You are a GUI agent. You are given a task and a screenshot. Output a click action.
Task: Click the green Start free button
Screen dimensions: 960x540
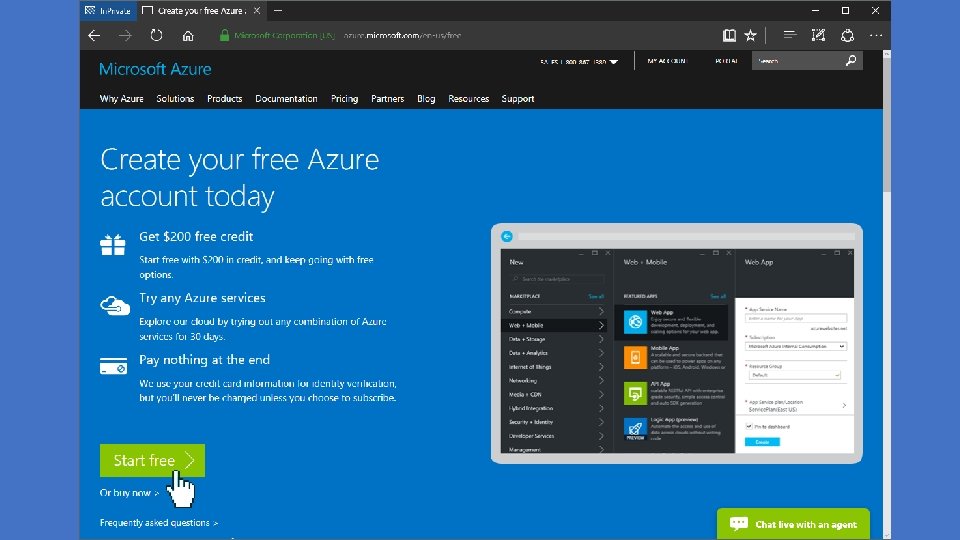click(152, 460)
